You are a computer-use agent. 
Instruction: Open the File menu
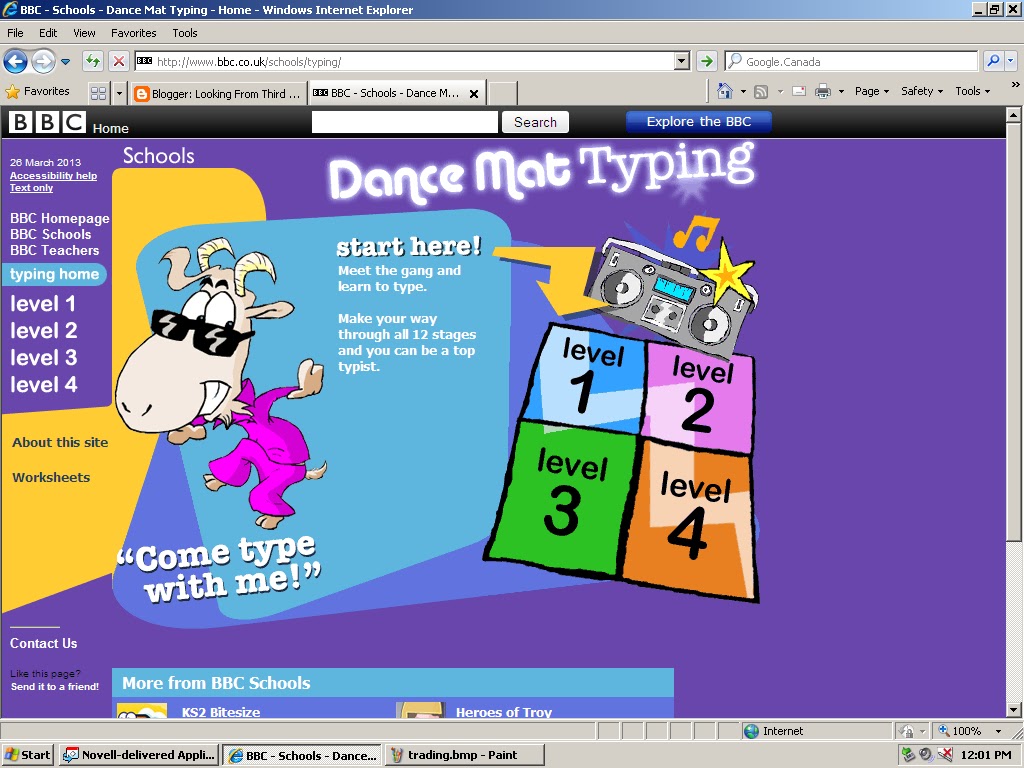click(15, 33)
